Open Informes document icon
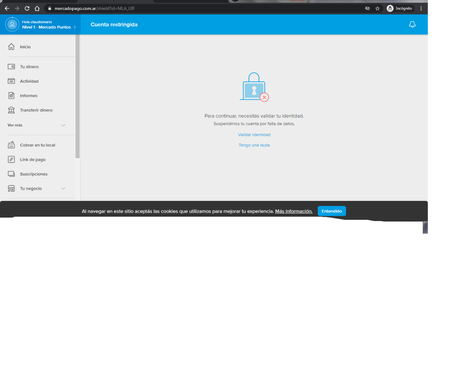470x370 pixels. coord(11,96)
